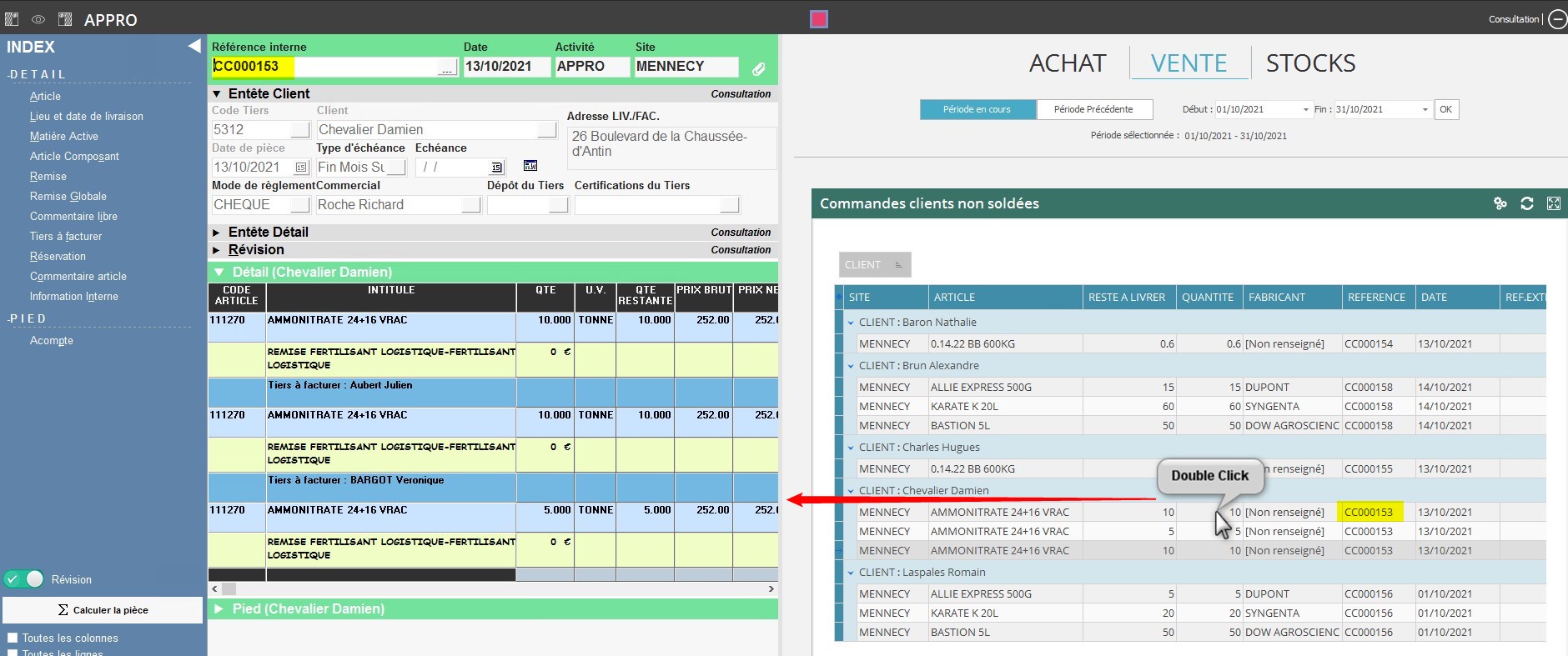The height and width of the screenshot is (656, 1568).
Task: Open calendar picker for Echéance field
Action: click(496, 168)
